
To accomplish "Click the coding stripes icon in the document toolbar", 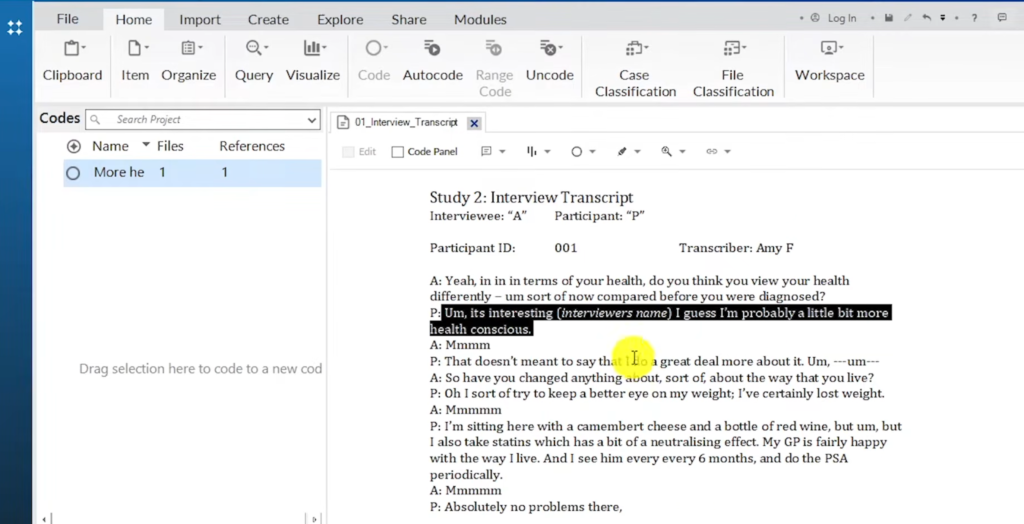I will click(532, 152).
